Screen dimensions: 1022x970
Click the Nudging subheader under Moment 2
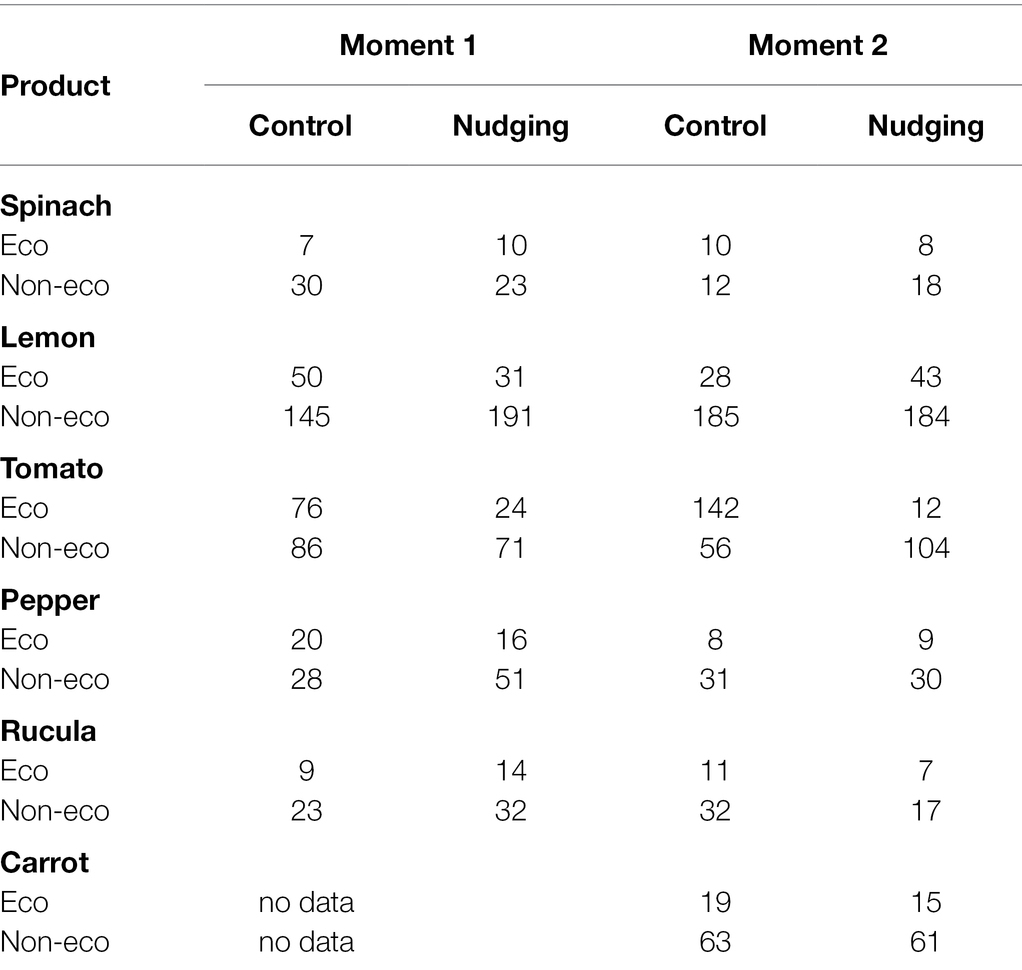point(926,126)
